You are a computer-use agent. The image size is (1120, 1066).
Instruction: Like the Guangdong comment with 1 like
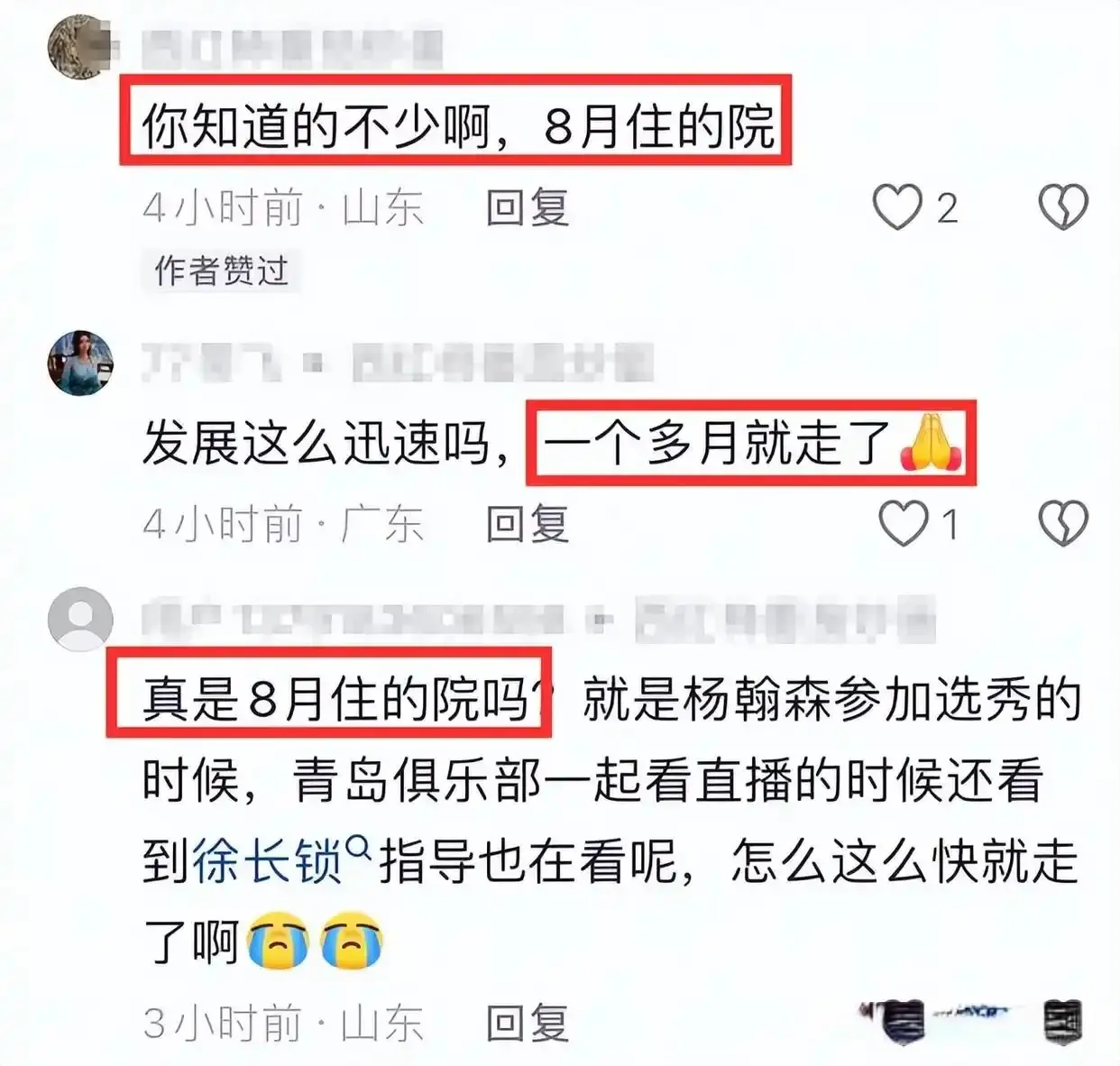[903, 523]
